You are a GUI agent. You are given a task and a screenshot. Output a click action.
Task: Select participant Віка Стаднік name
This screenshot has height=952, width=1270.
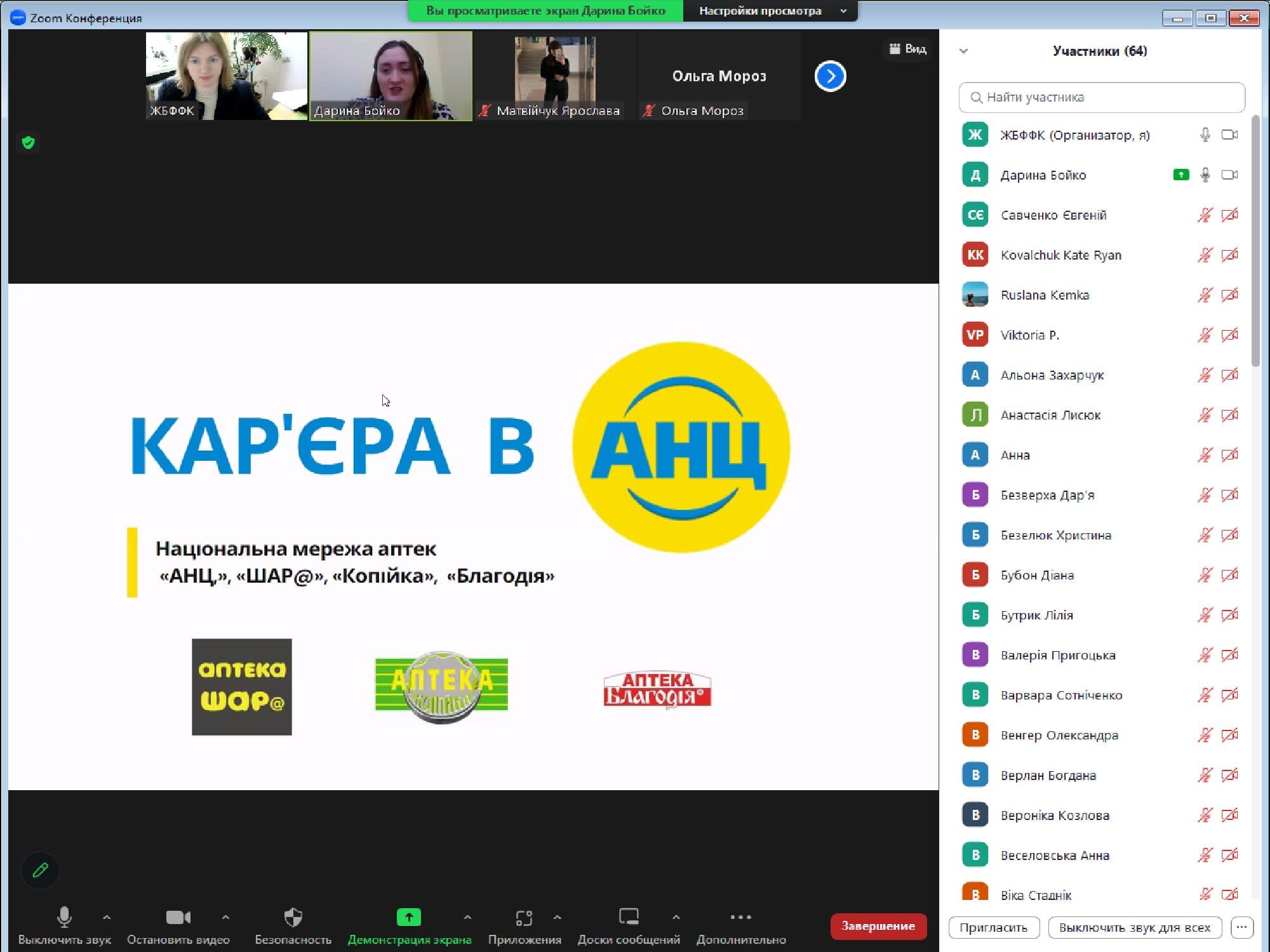1036,895
